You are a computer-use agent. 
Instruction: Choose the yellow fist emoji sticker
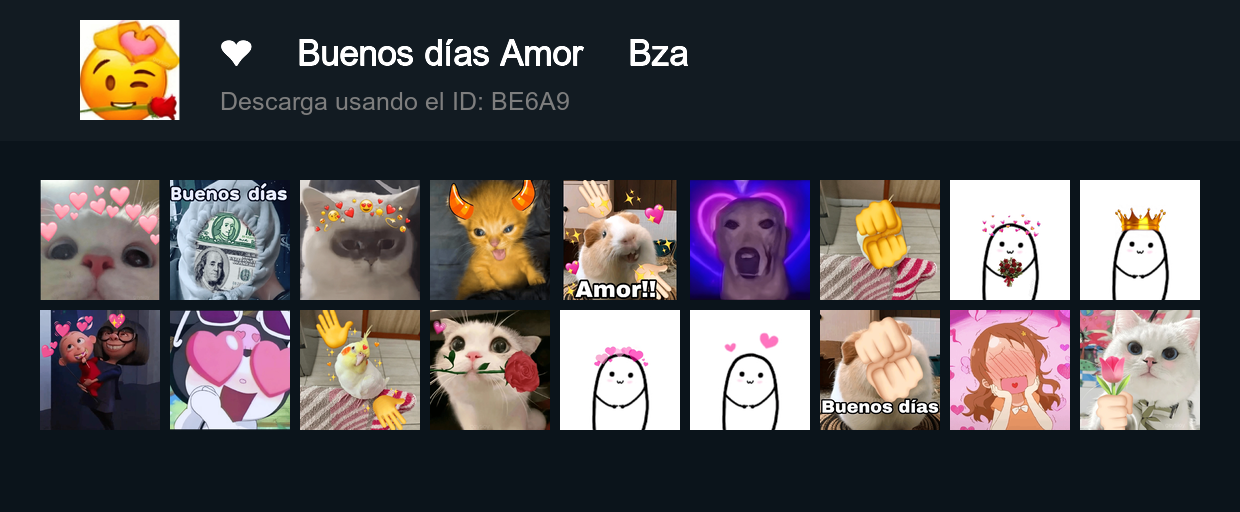(880, 240)
